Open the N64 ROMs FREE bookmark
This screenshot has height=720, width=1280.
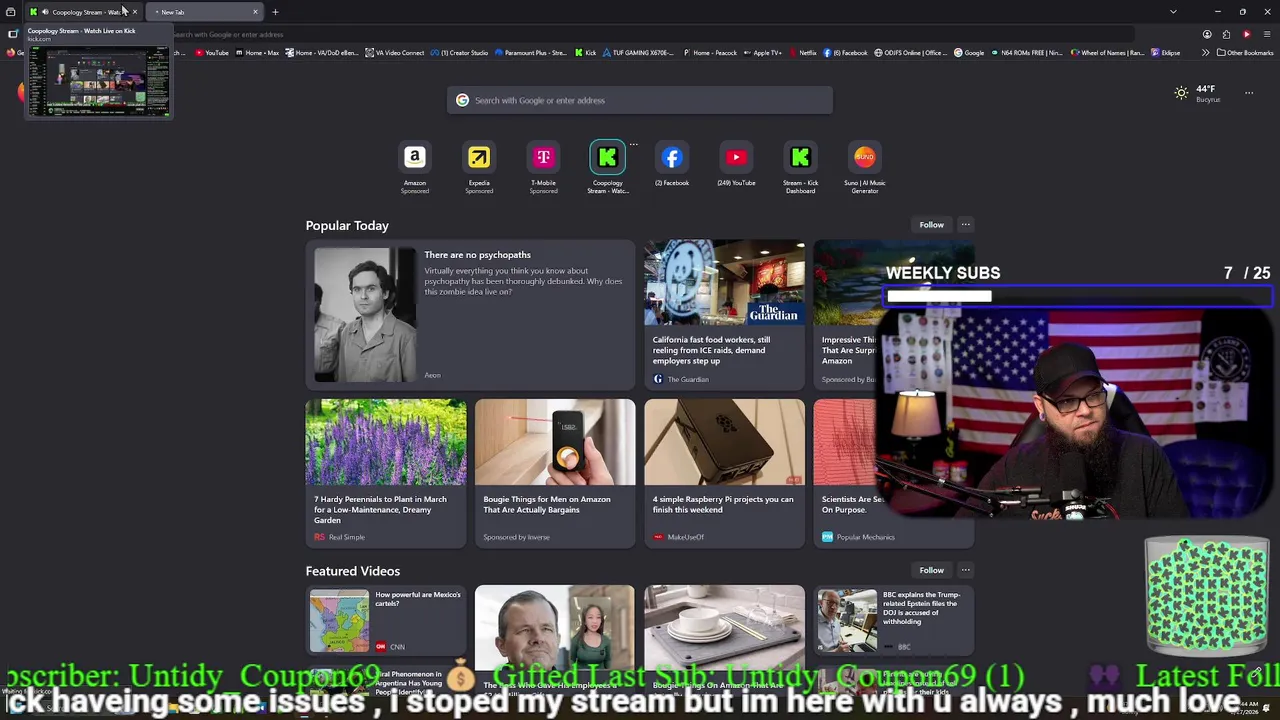click(x=1029, y=53)
